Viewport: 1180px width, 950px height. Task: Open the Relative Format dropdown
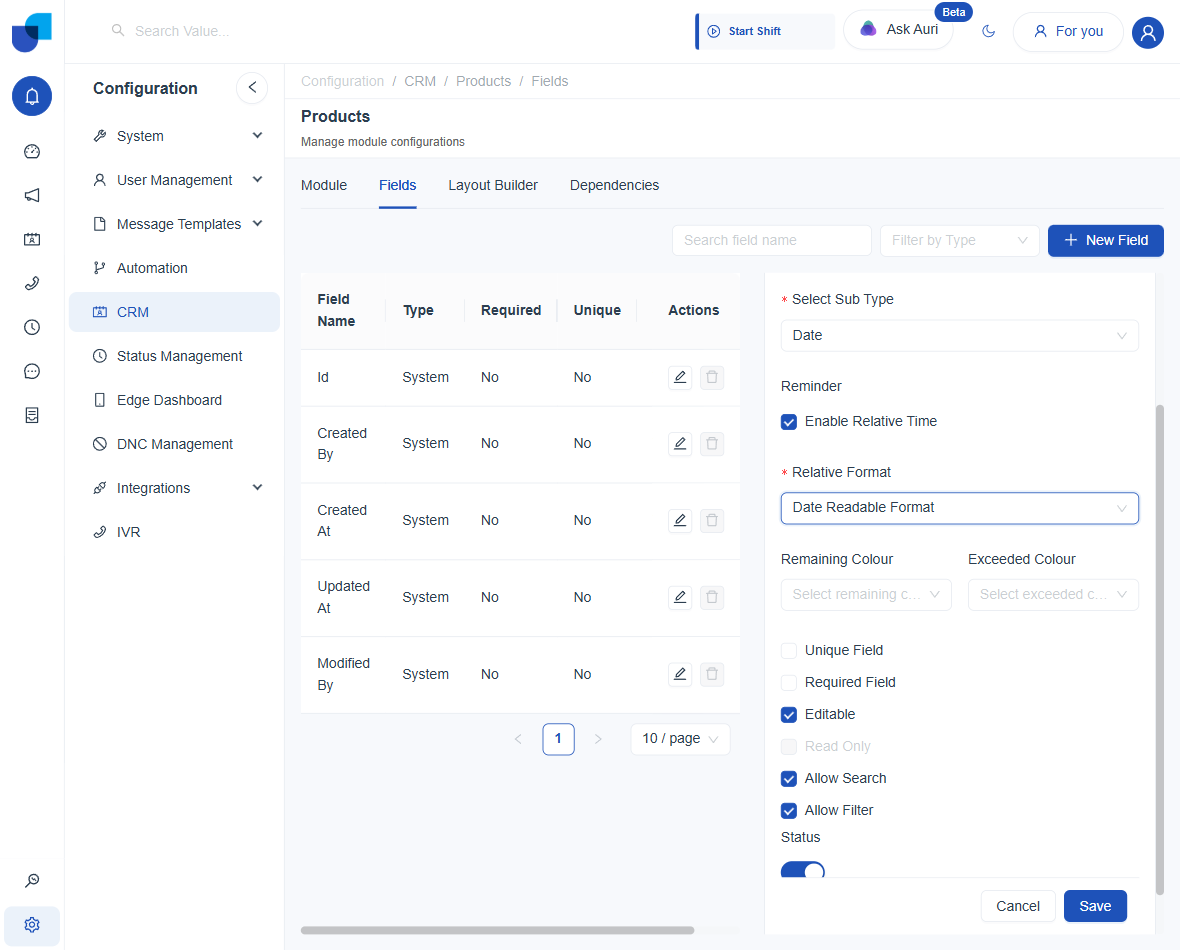[x=960, y=508]
